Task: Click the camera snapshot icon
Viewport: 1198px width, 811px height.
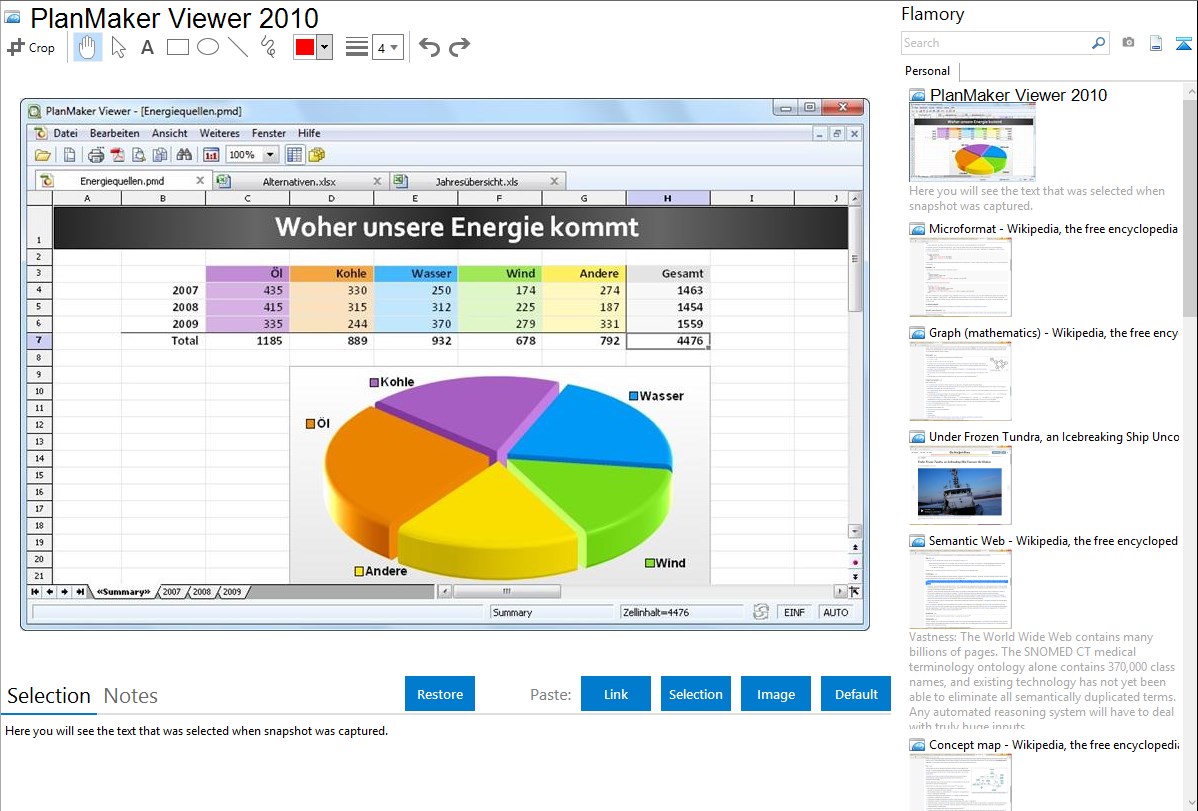Action: (x=1128, y=43)
